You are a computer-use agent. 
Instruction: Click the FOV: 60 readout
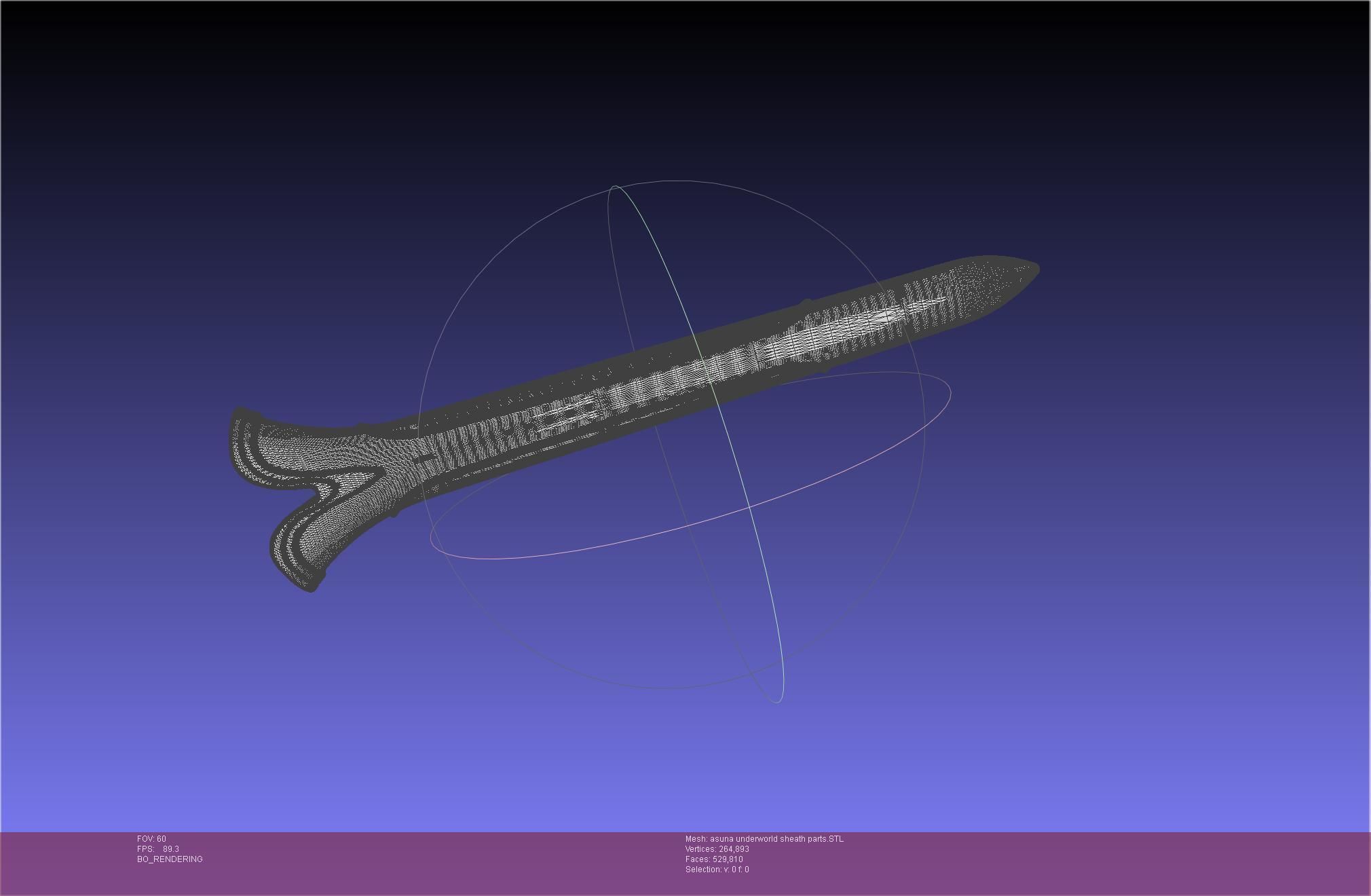pyautogui.click(x=151, y=839)
